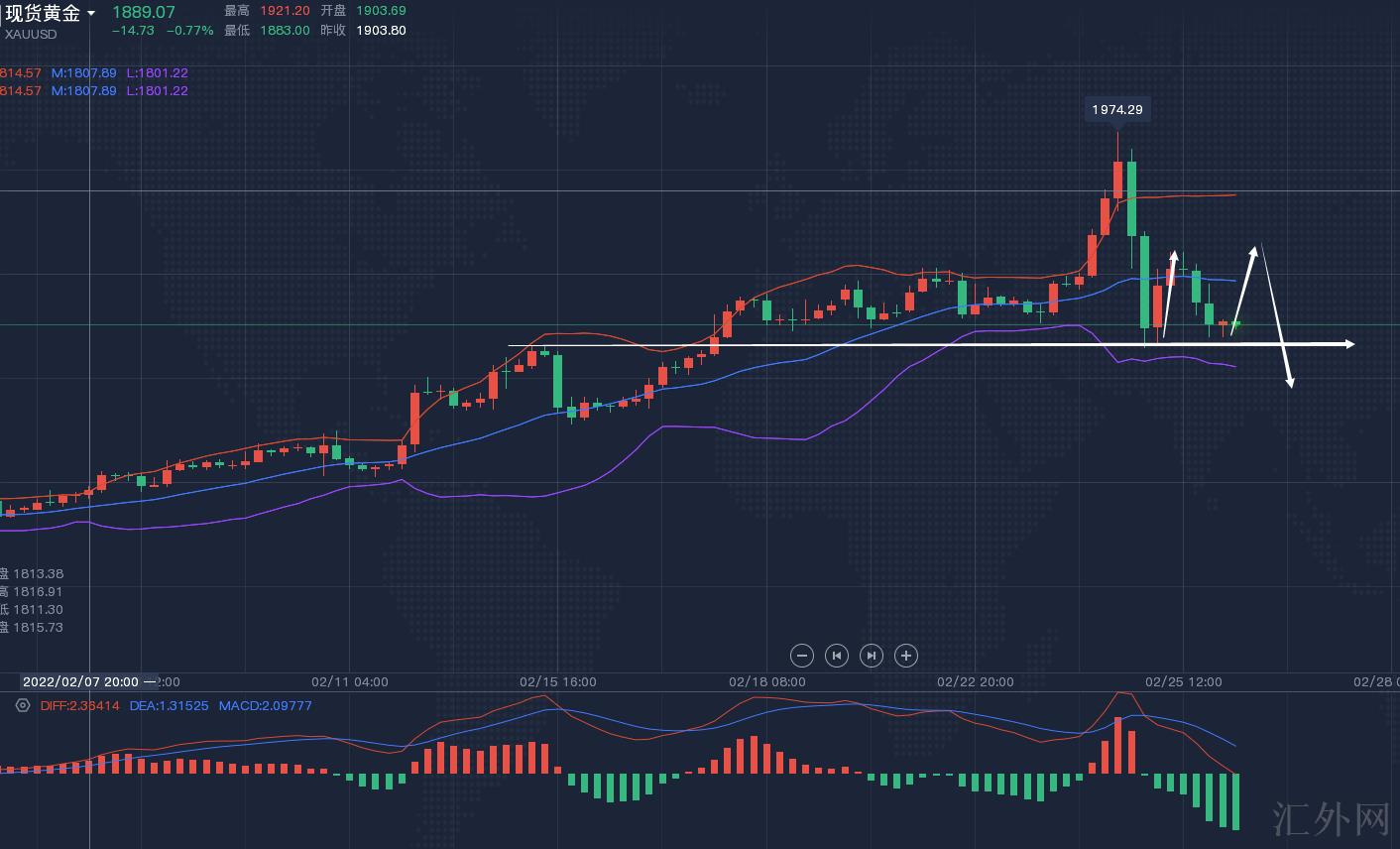1400x849 pixels.
Task: Click the 02/18 08:00 time axis label
Action: tap(767, 682)
